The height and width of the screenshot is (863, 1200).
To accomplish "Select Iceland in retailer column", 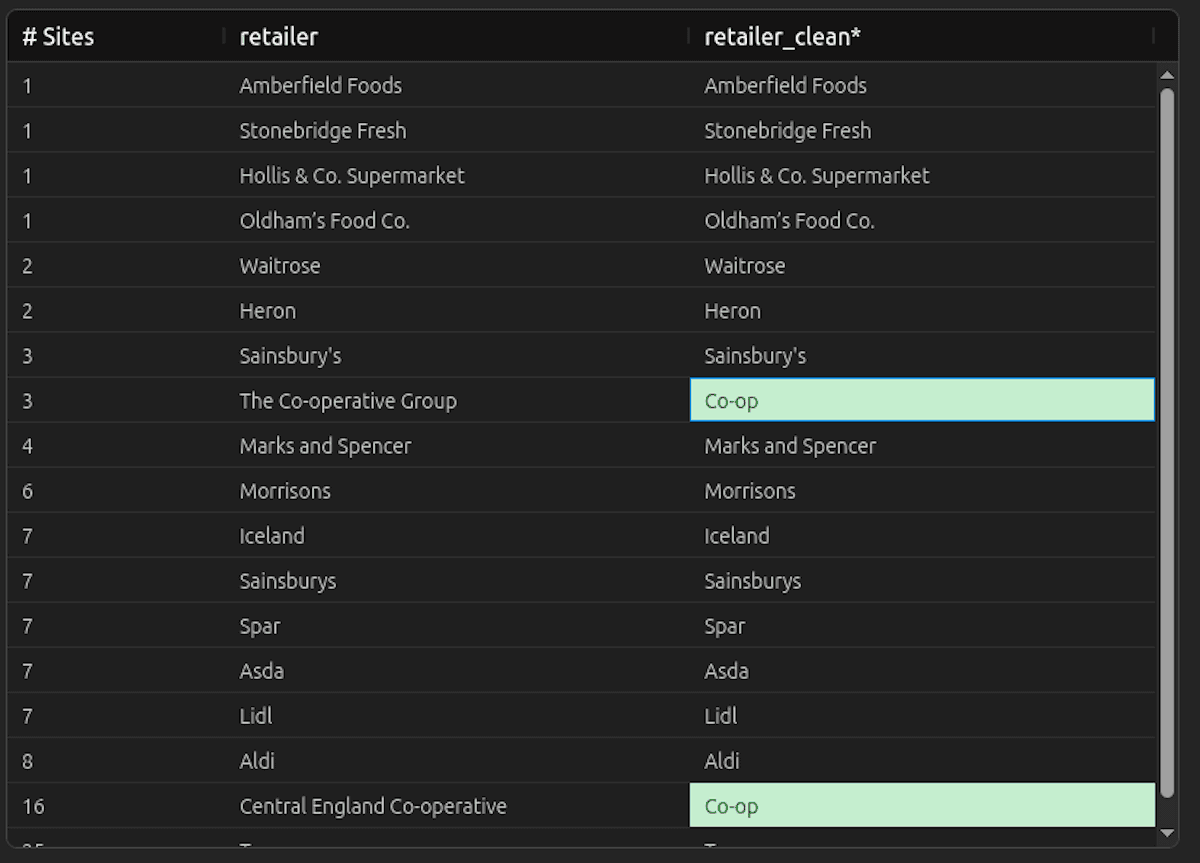I will tap(272, 535).
